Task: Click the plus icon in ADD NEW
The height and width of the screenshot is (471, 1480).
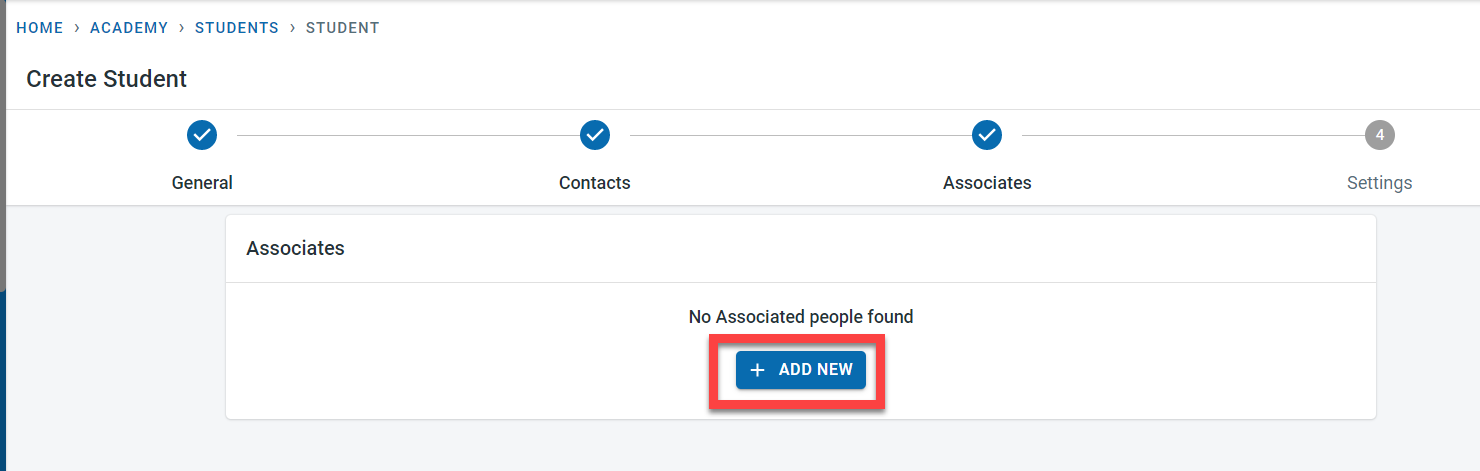Action: 758,370
